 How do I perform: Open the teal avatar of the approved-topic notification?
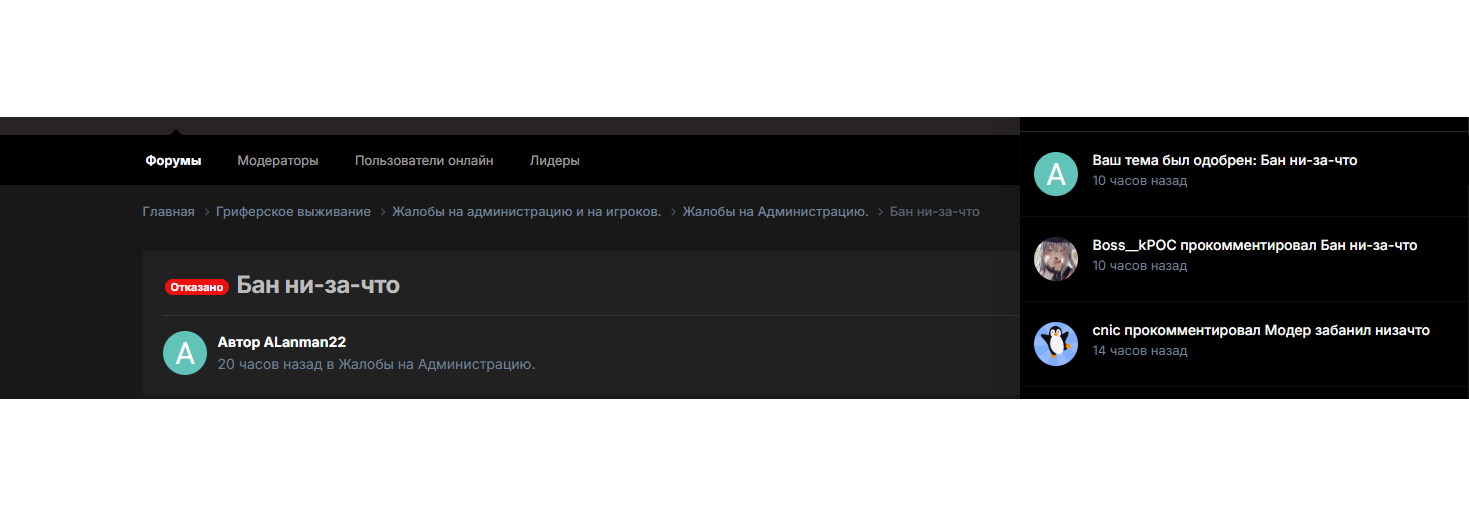pos(1055,174)
